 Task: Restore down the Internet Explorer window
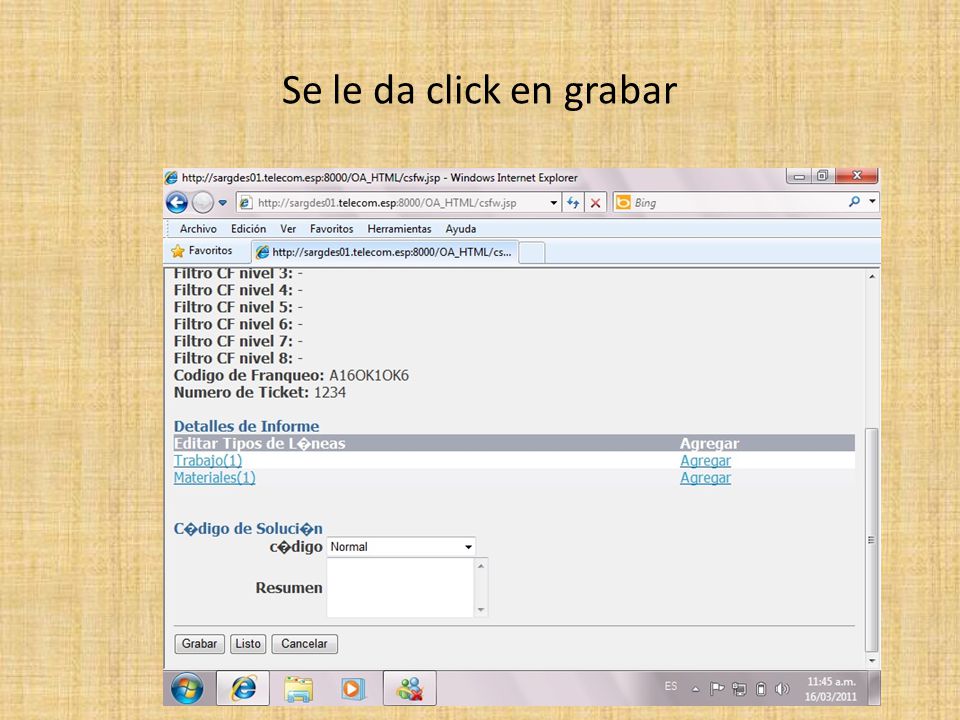point(822,176)
